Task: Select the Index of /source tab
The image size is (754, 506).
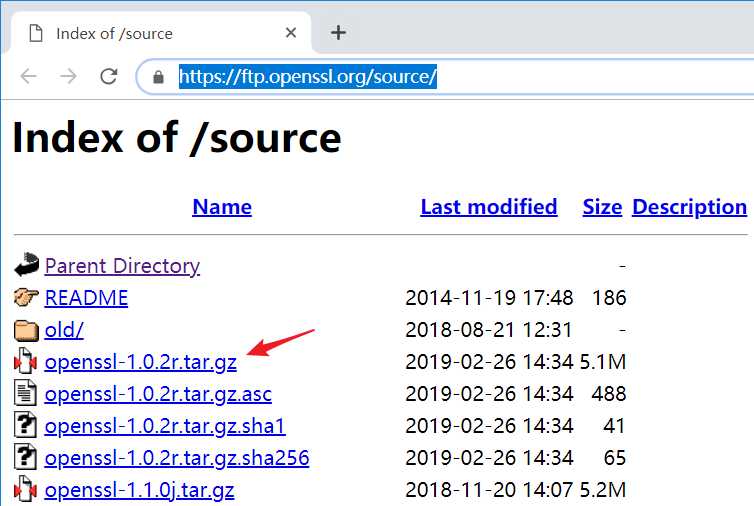Action: click(x=161, y=33)
